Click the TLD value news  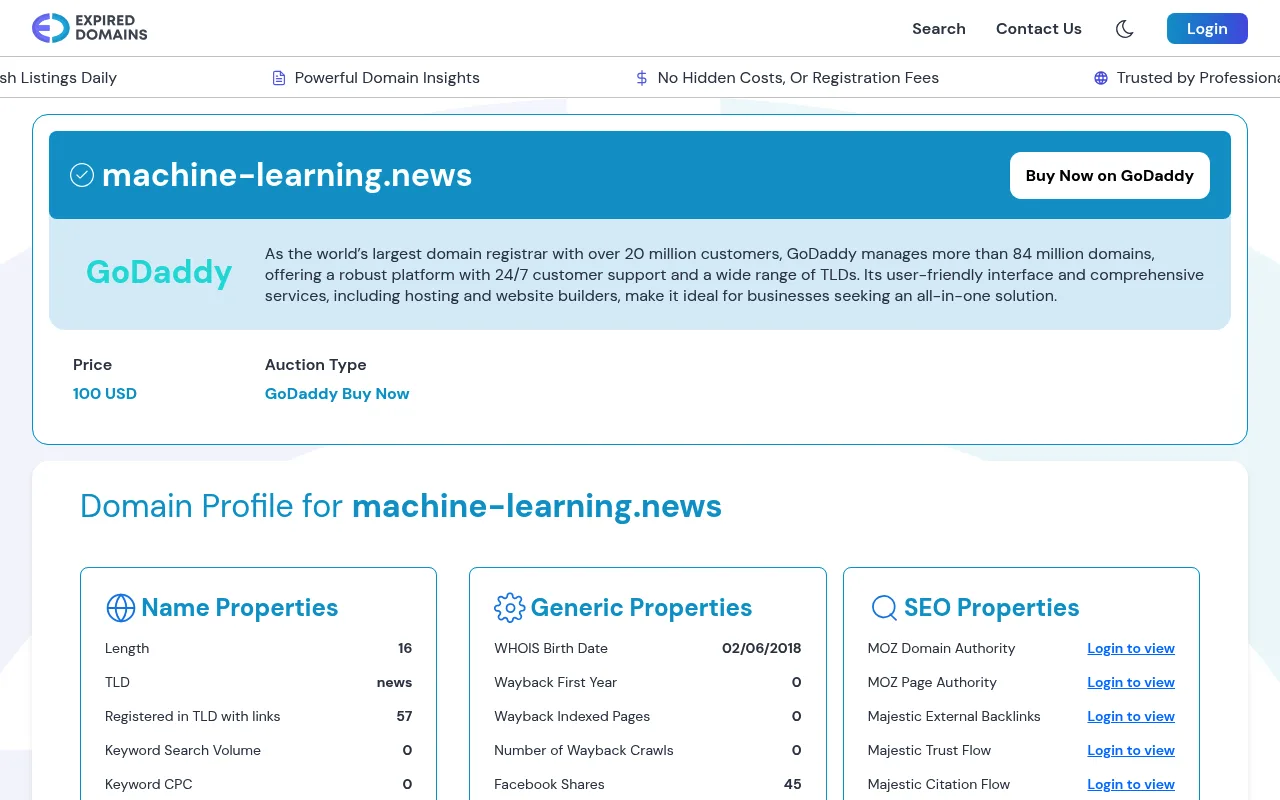(x=394, y=682)
